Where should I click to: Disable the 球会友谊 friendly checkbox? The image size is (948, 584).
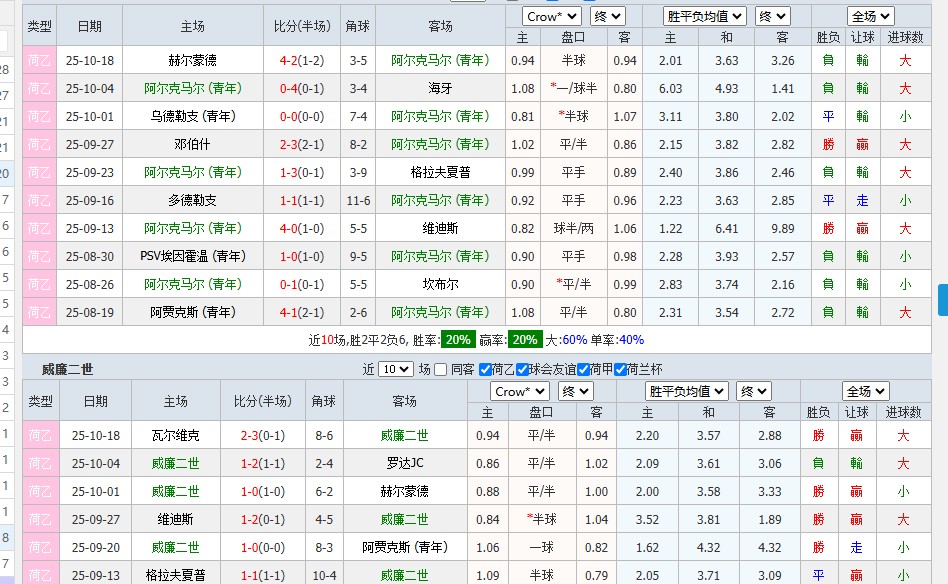point(523,368)
